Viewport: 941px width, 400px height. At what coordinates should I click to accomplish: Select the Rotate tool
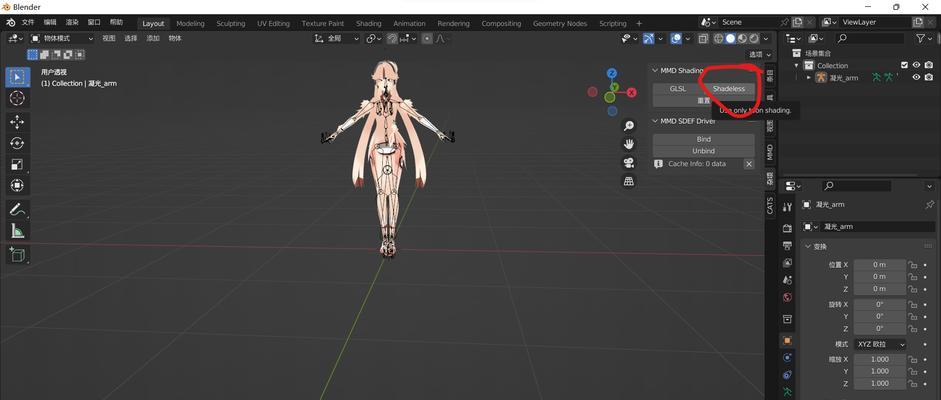pos(17,143)
